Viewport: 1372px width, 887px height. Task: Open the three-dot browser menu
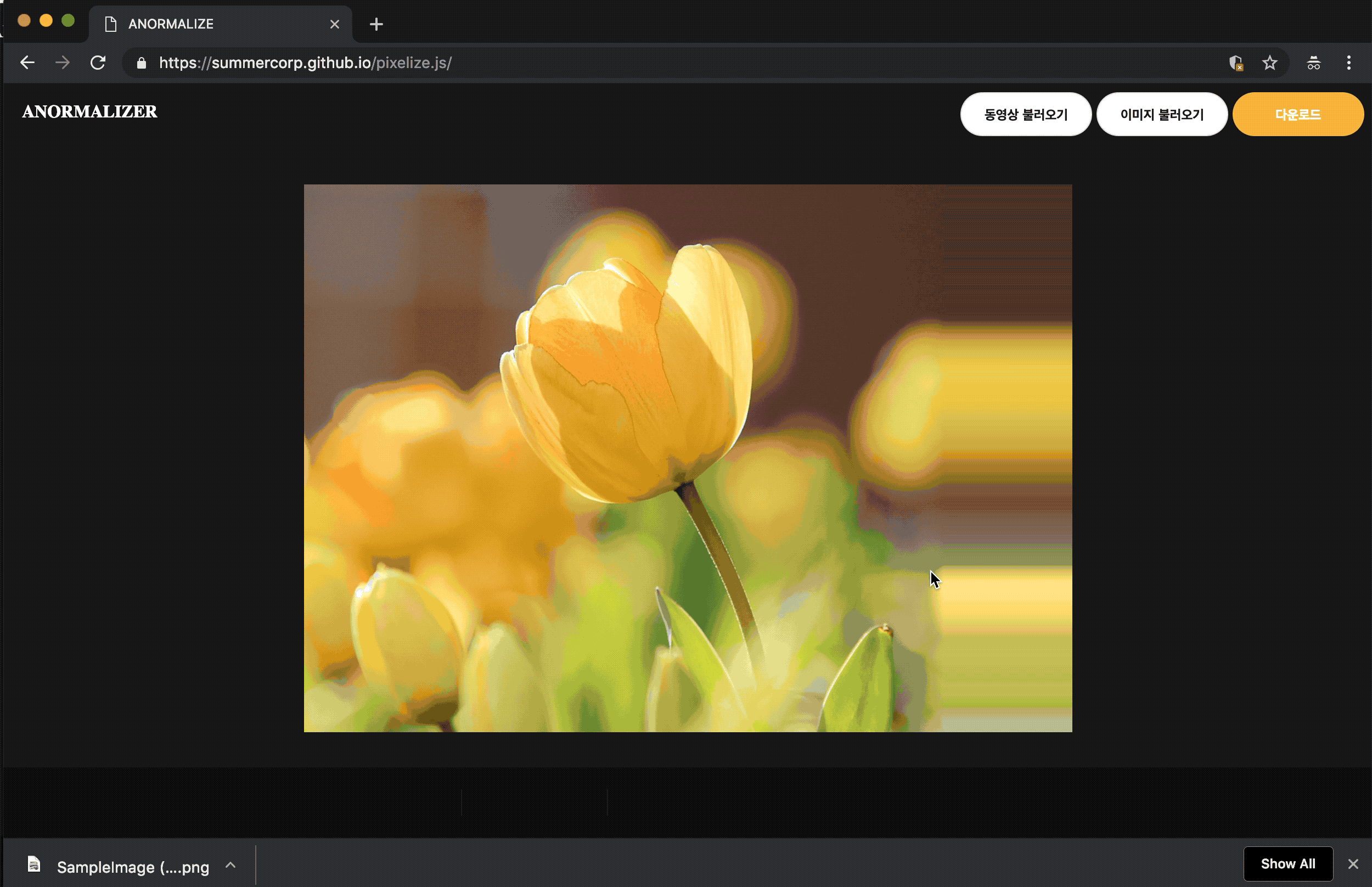click(1348, 63)
